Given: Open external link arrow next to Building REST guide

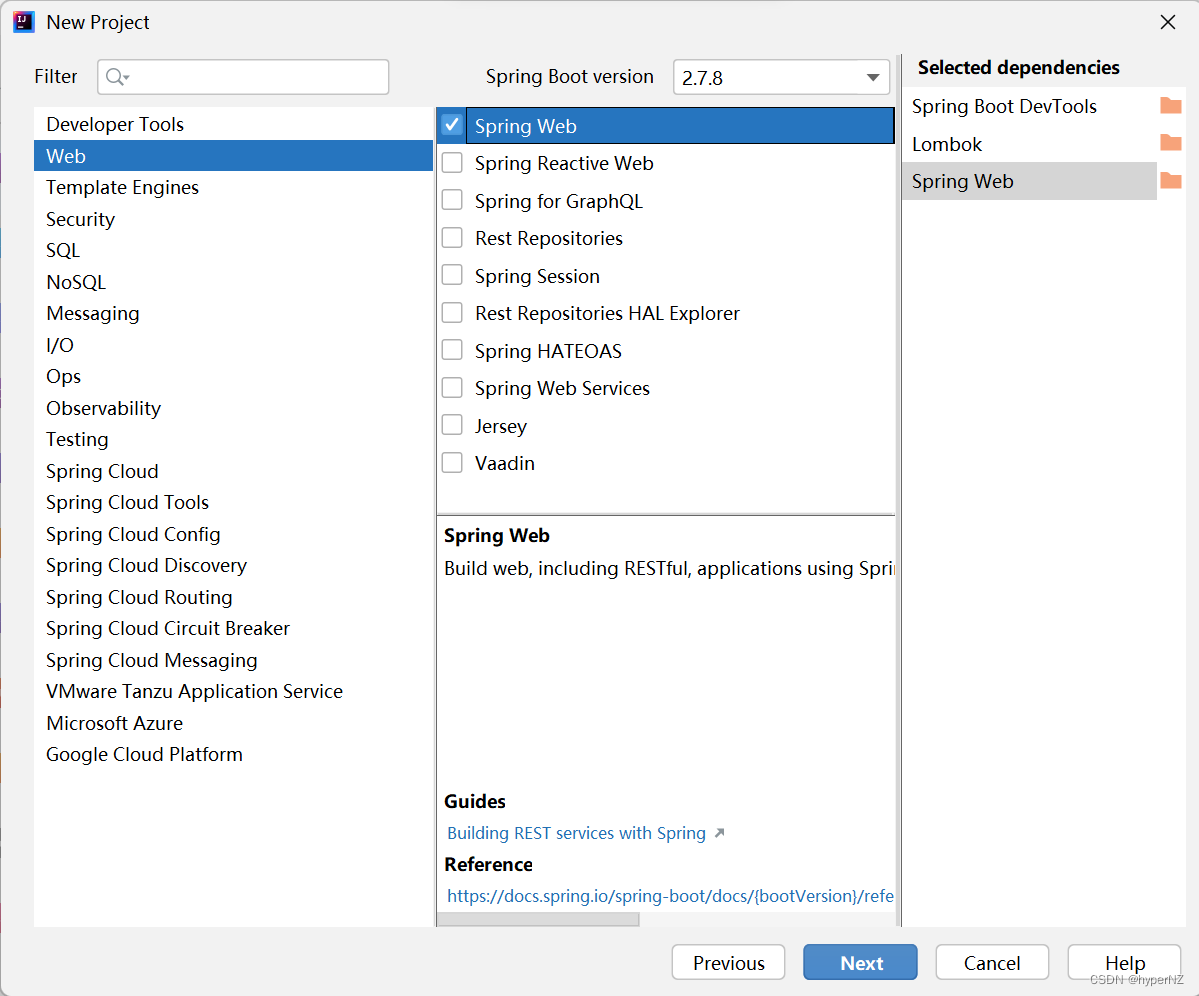Looking at the screenshot, I should coord(719,833).
